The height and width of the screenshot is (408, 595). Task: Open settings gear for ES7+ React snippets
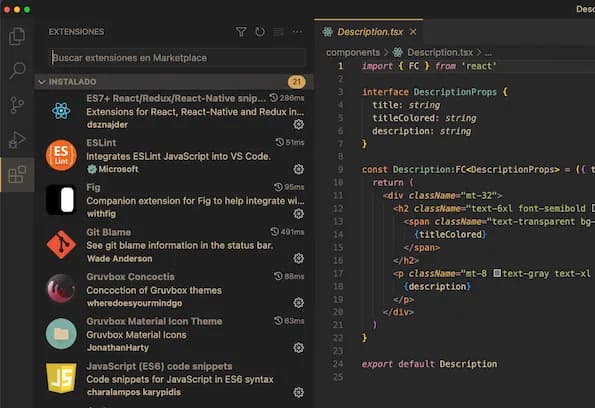coord(299,124)
